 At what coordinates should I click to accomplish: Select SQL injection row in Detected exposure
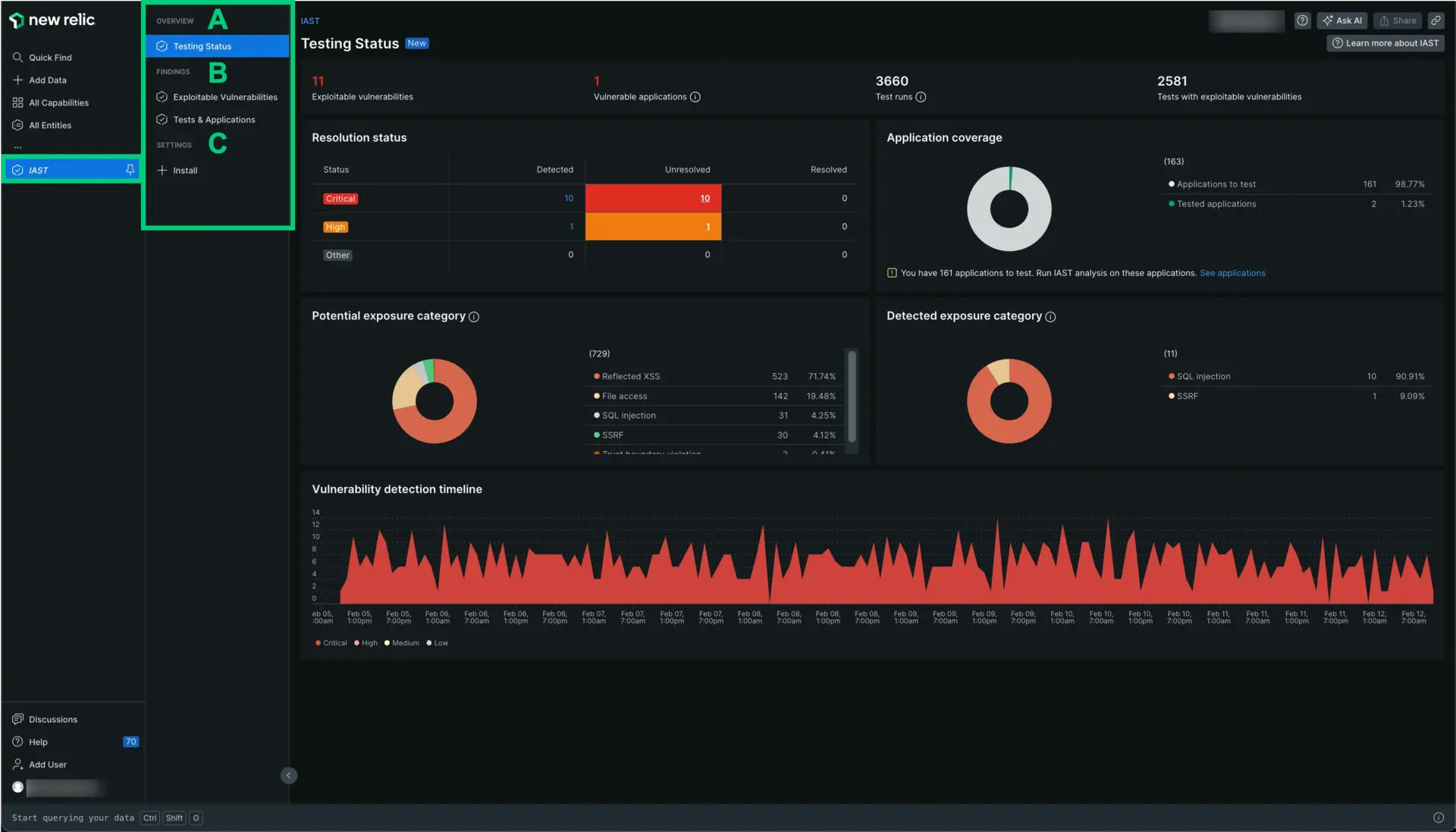tap(1295, 377)
